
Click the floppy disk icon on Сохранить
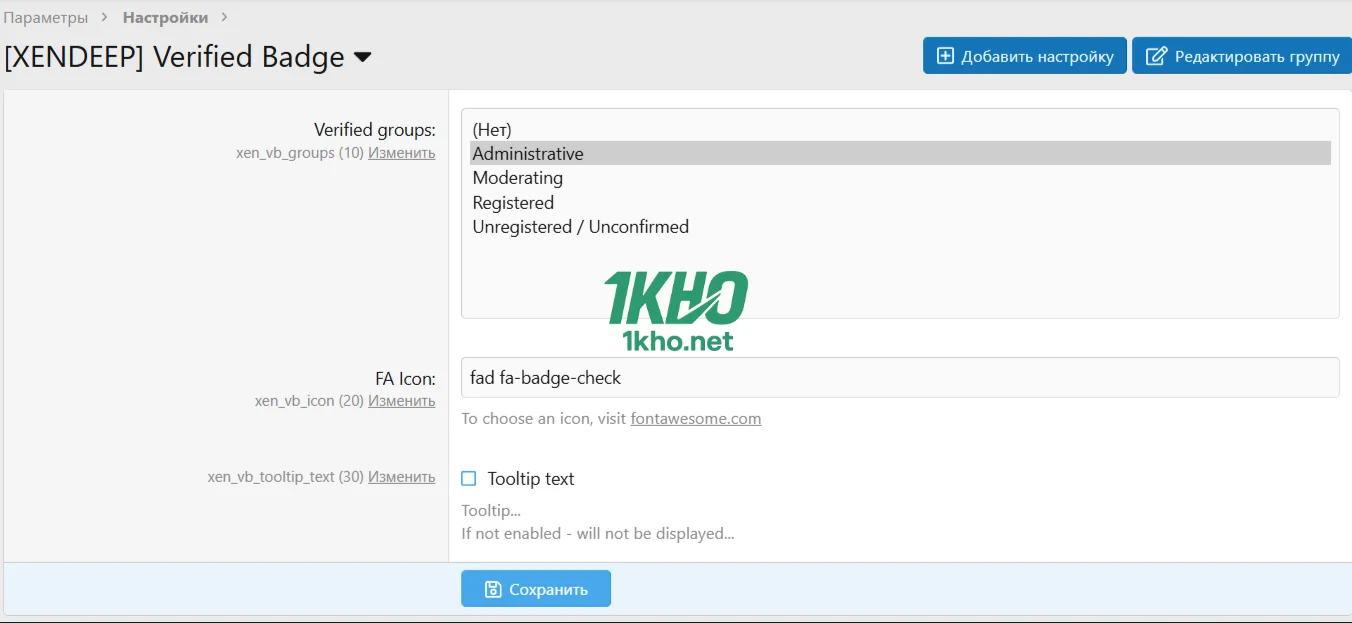[492, 589]
